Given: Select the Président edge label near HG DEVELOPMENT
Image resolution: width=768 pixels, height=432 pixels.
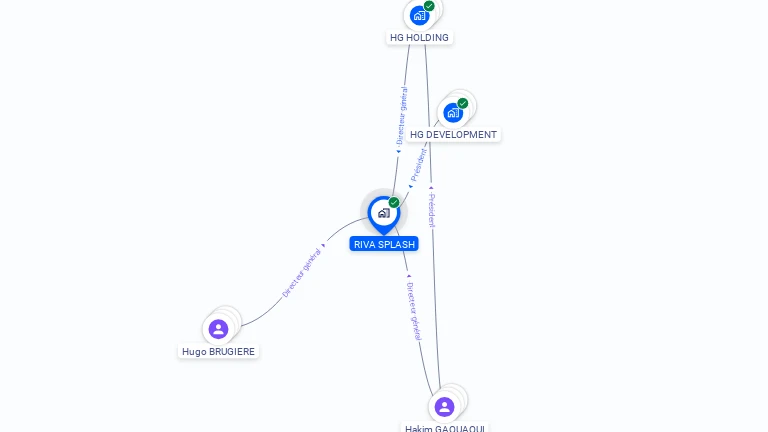Looking at the screenshot, I should 419,165.
